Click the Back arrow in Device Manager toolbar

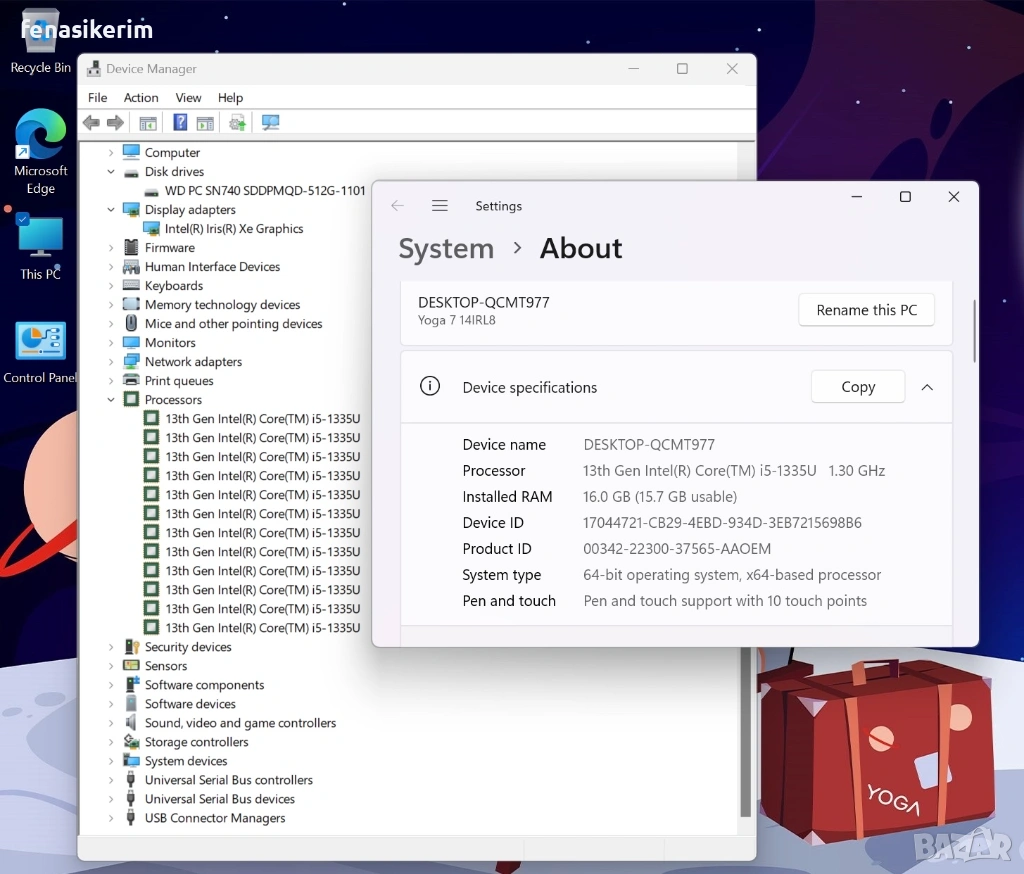(91, 123)
